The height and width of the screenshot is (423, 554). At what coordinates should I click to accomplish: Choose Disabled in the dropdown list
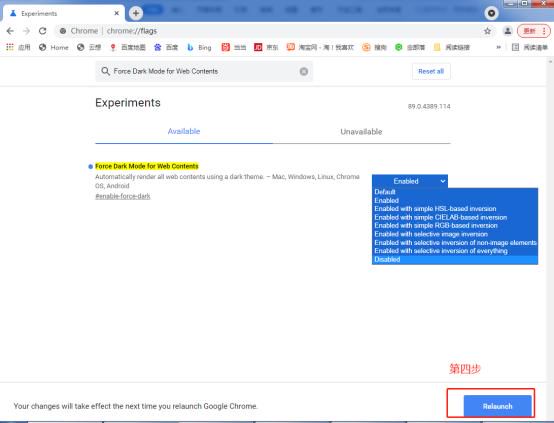click(x=455, y=259)
